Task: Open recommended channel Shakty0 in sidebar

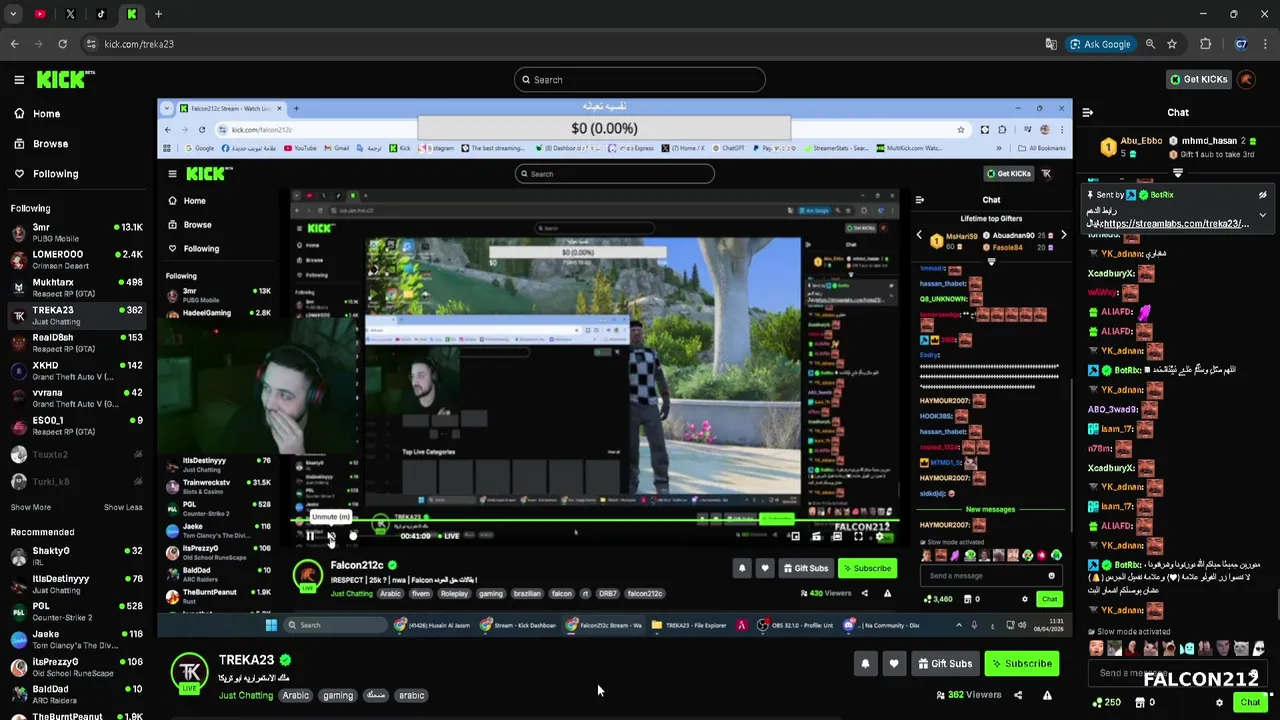Action: 76,556
